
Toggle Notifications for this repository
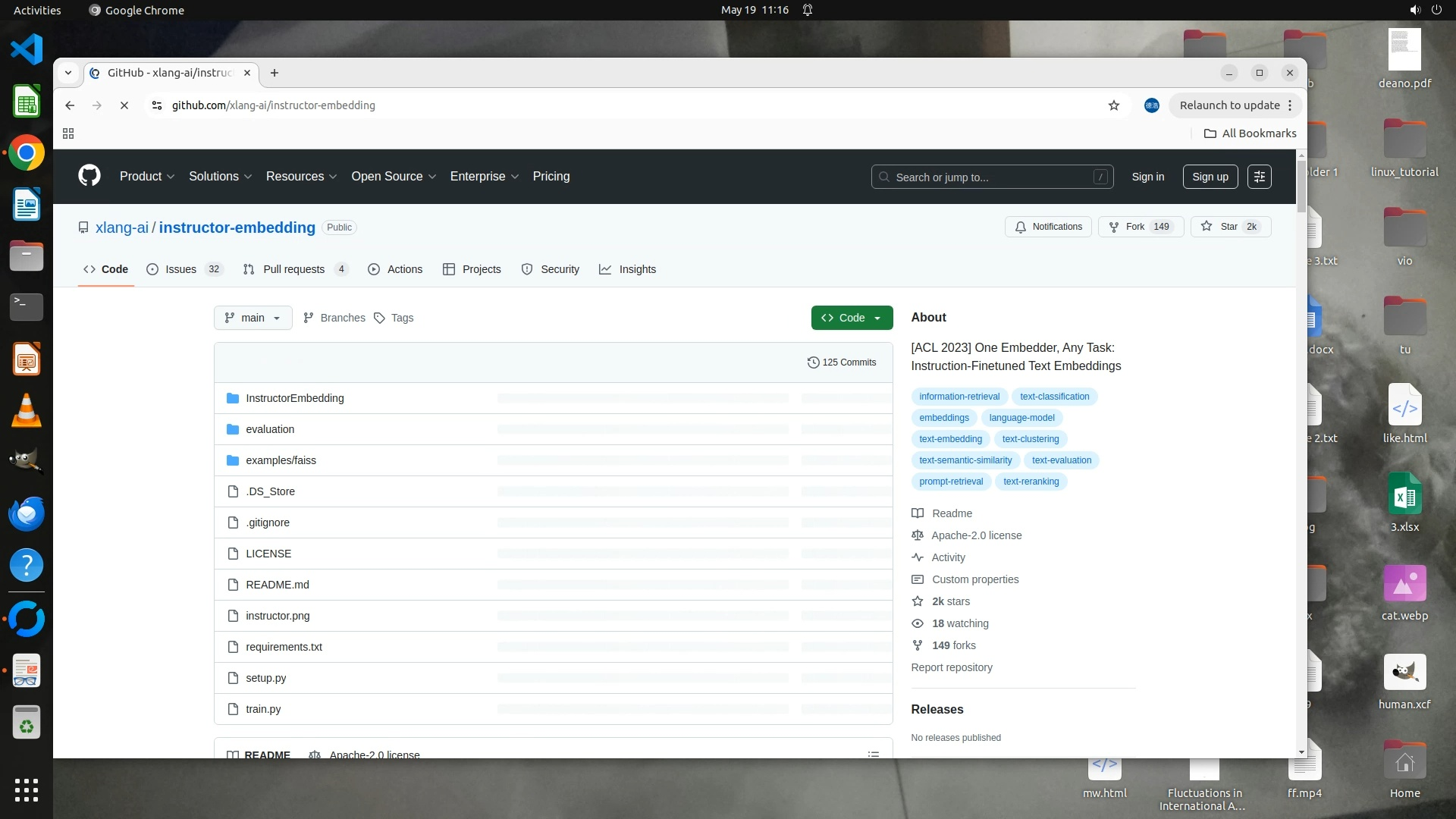[x=1048, y=227]
